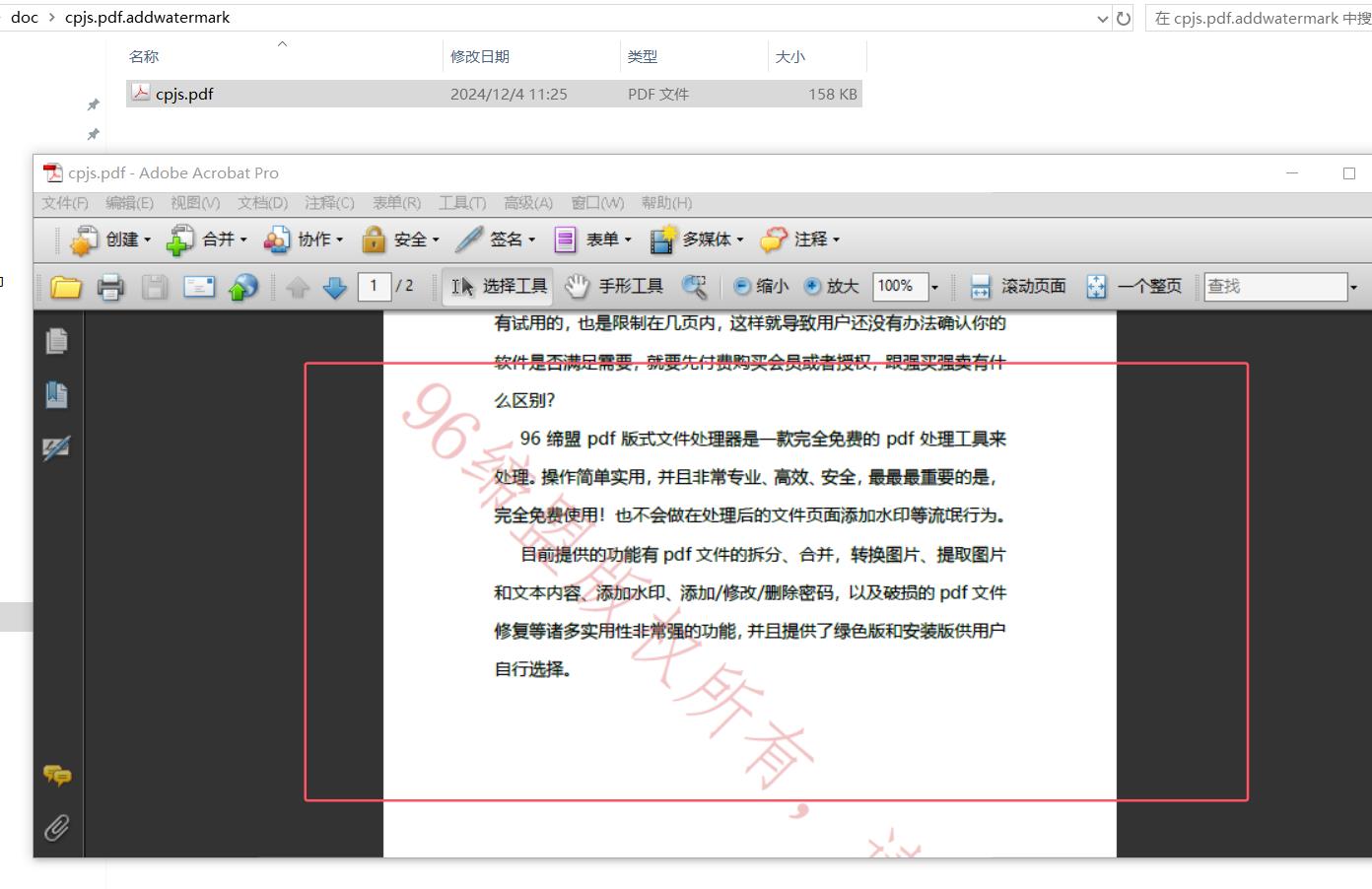Go to next page with down arrow
The width and height of the screenshot is (1372, 889).
(x=335, y=287)
